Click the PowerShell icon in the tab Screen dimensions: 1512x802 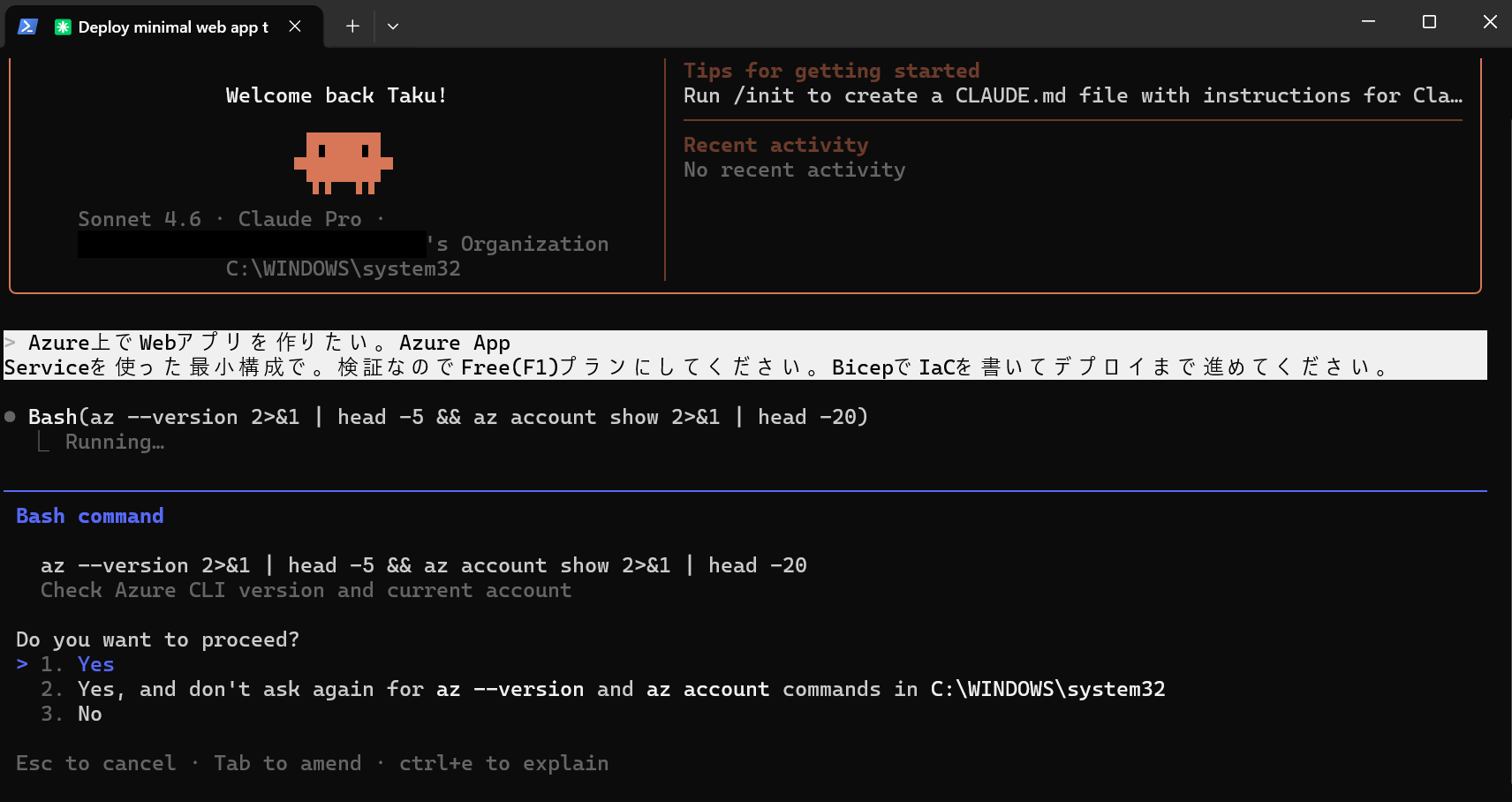click(x=27, y=26)
